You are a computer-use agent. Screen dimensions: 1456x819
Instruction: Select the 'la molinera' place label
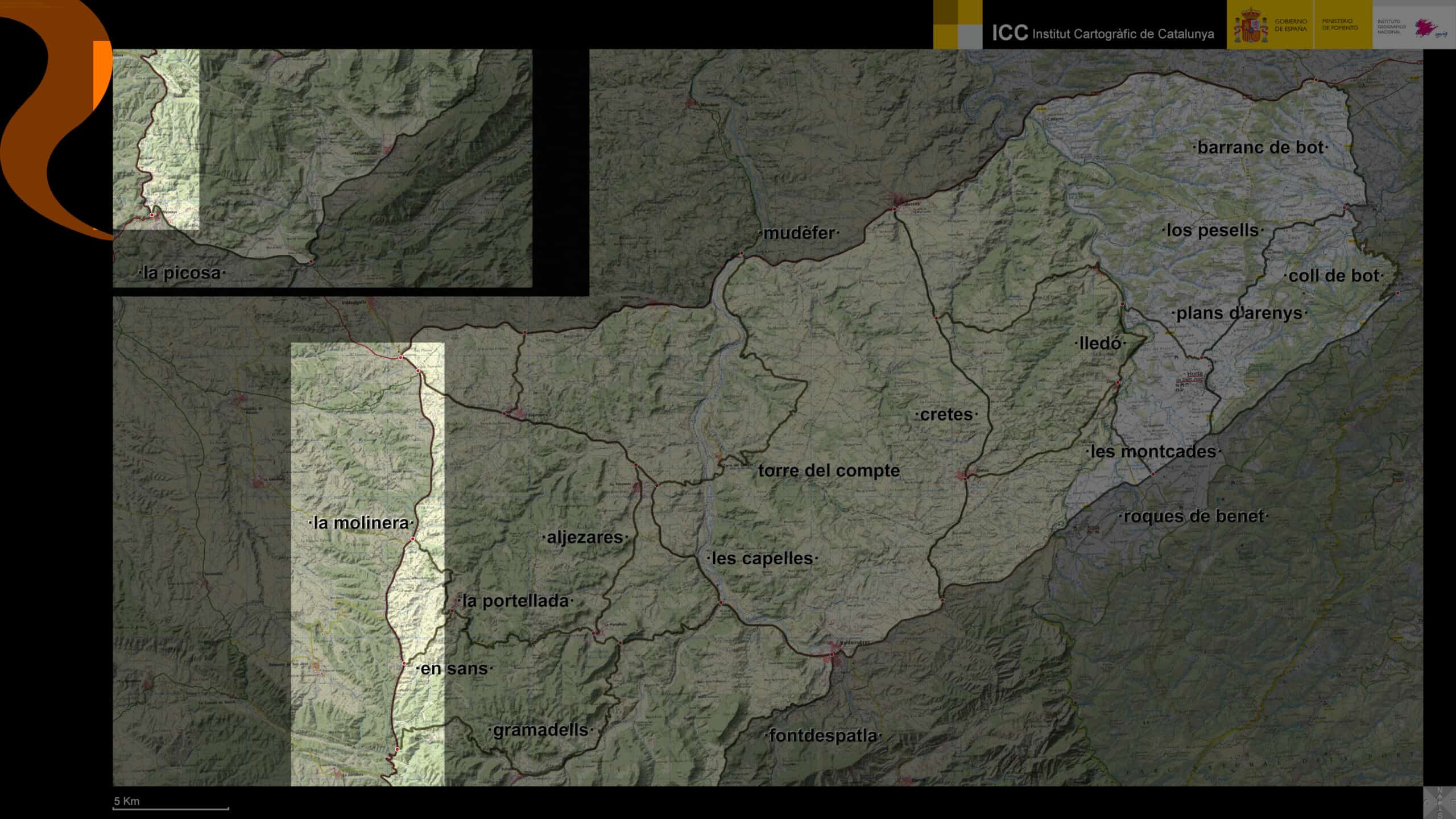pos(361,523)
